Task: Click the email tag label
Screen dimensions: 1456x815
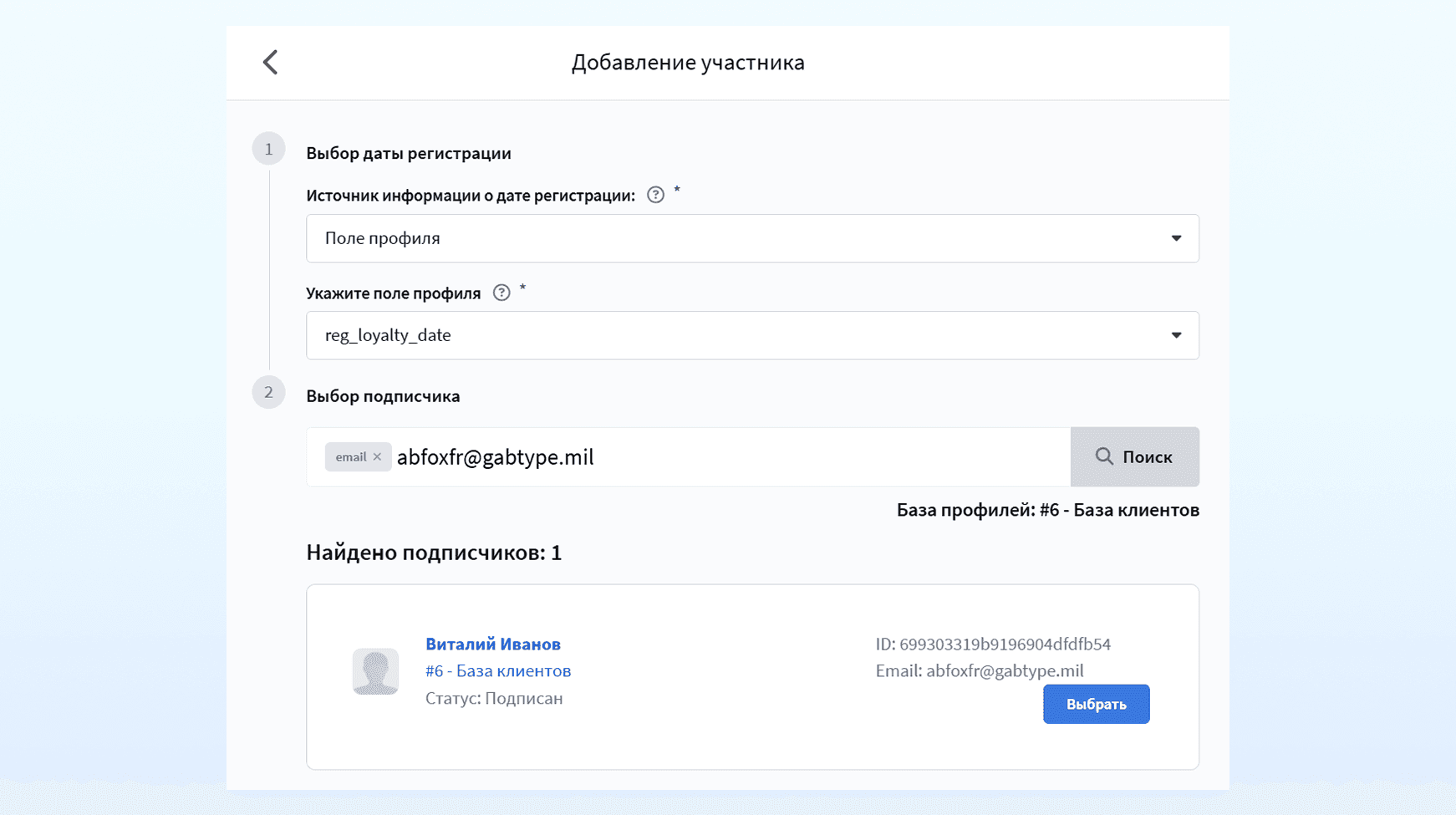Action: coord(351,456)
